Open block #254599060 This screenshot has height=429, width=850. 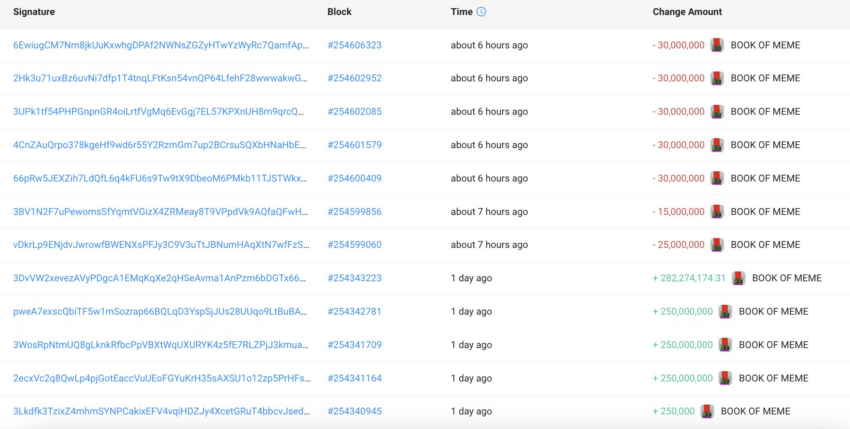tap(355, 245)
